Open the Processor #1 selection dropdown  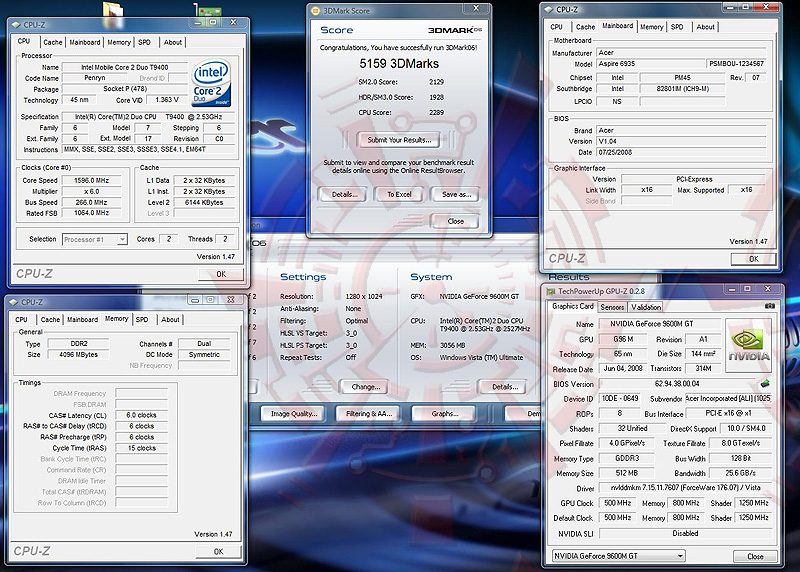tap(122, 239)
